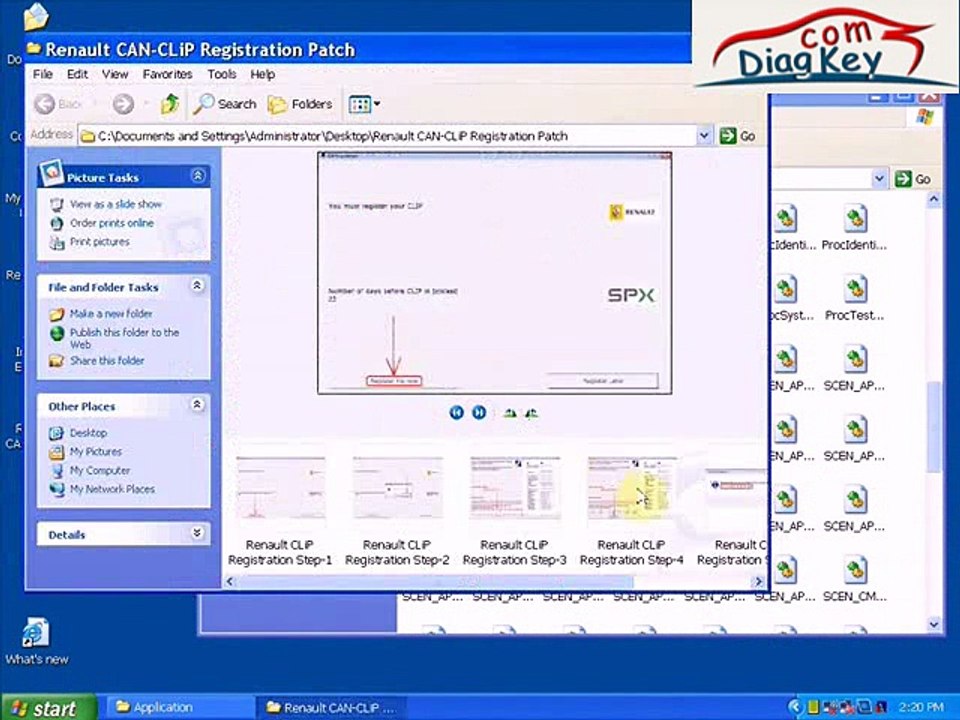The image size is (960, 720).
Task: Collapse the File and Folder Tasks panel
Action: (x=197, y=285)
